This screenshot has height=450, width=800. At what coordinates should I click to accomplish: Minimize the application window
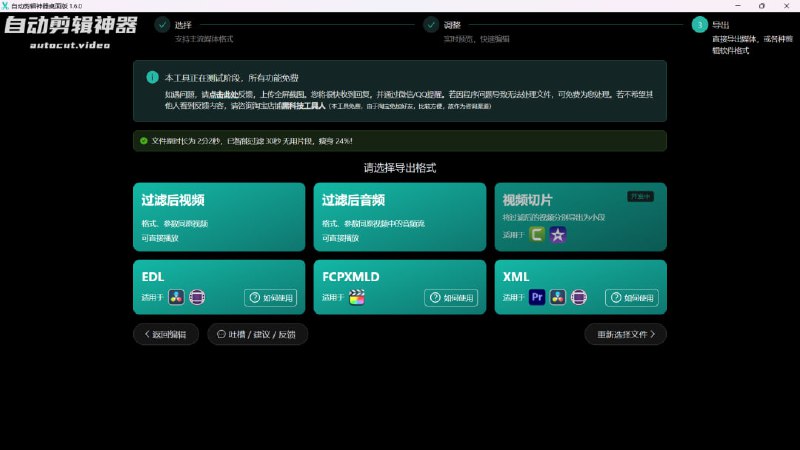(738, 6)
